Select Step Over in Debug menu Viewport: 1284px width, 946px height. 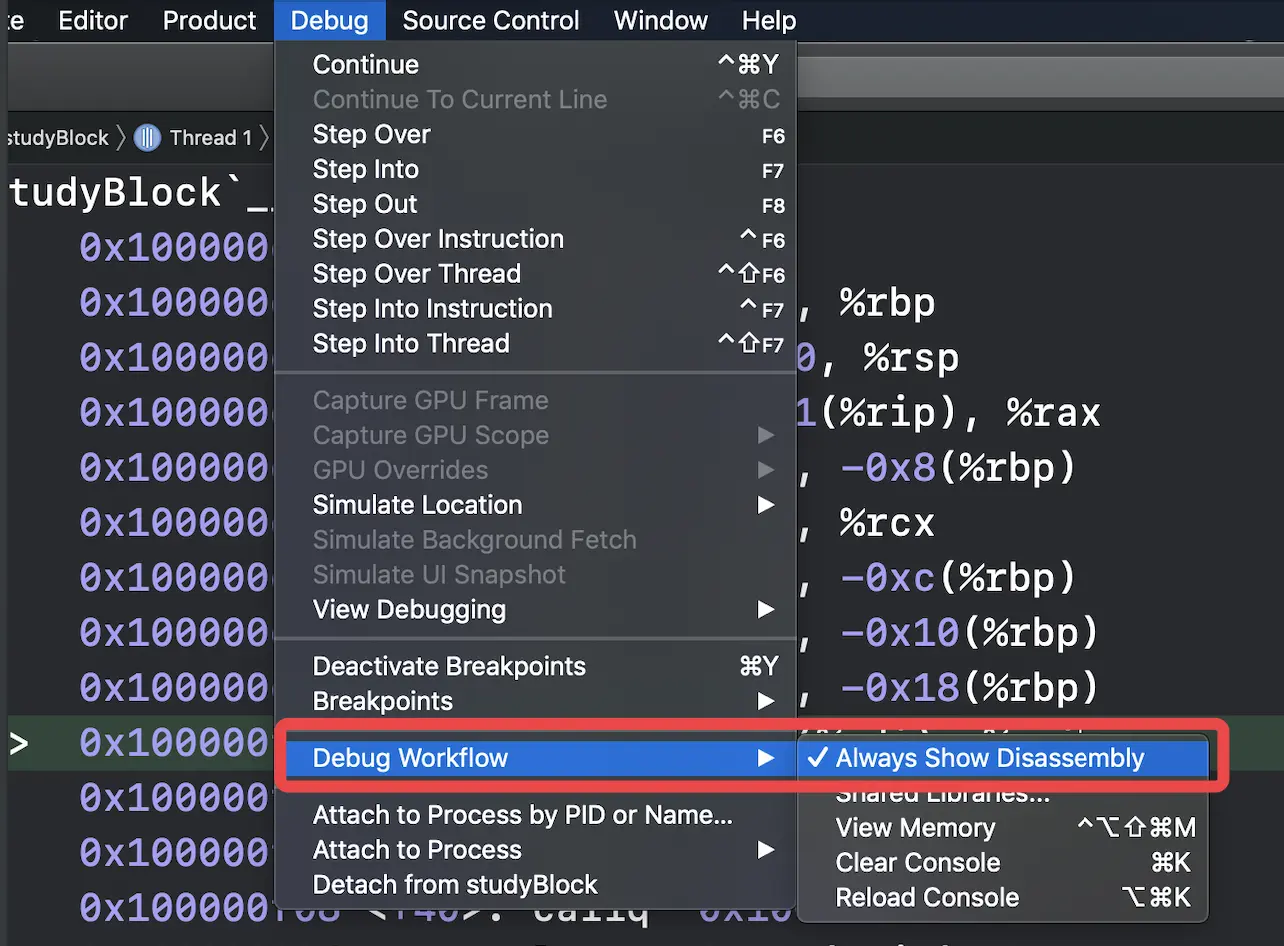(x=371, y=135)
